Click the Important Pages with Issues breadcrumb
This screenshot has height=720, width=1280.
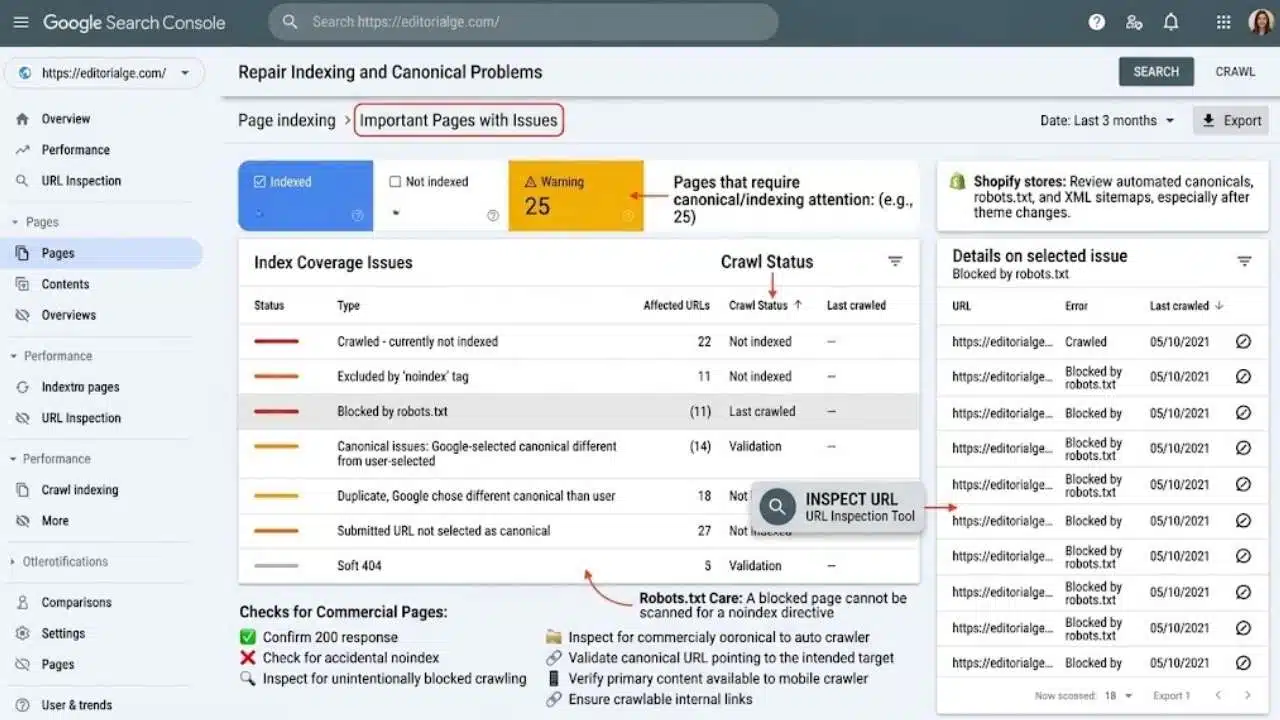[x=458, y=121]
